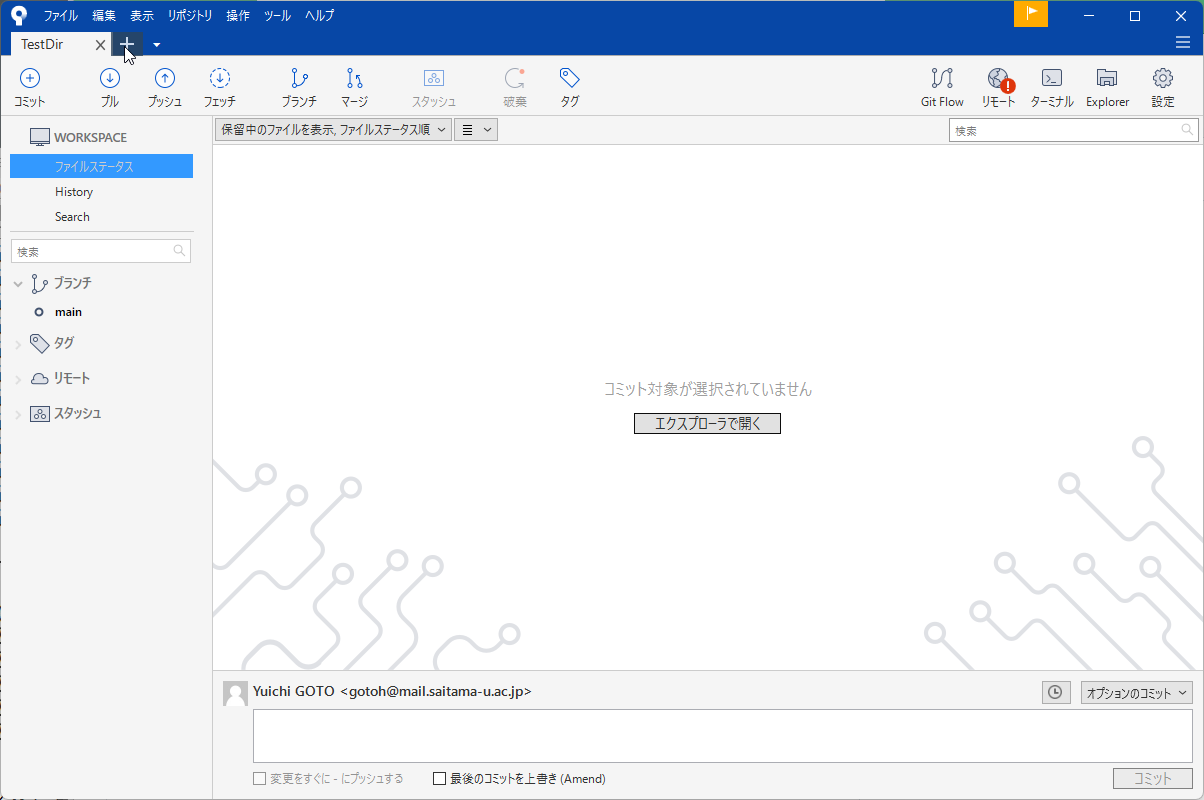Click the Branch (ブランチ) toolbar icon

point(299,78)
